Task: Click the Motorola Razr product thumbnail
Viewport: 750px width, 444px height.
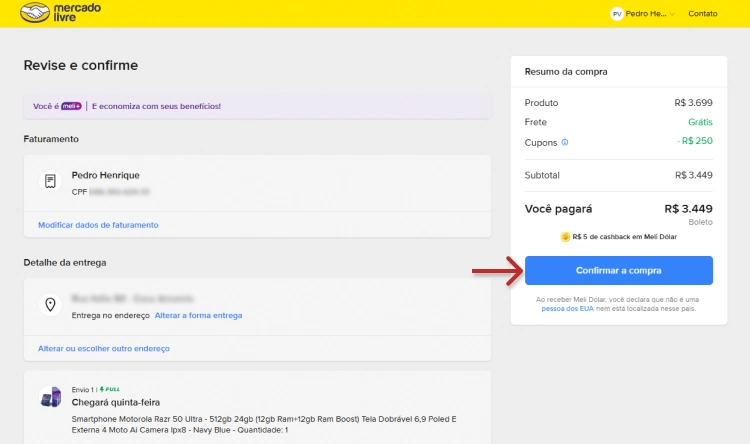Action: 51,397
